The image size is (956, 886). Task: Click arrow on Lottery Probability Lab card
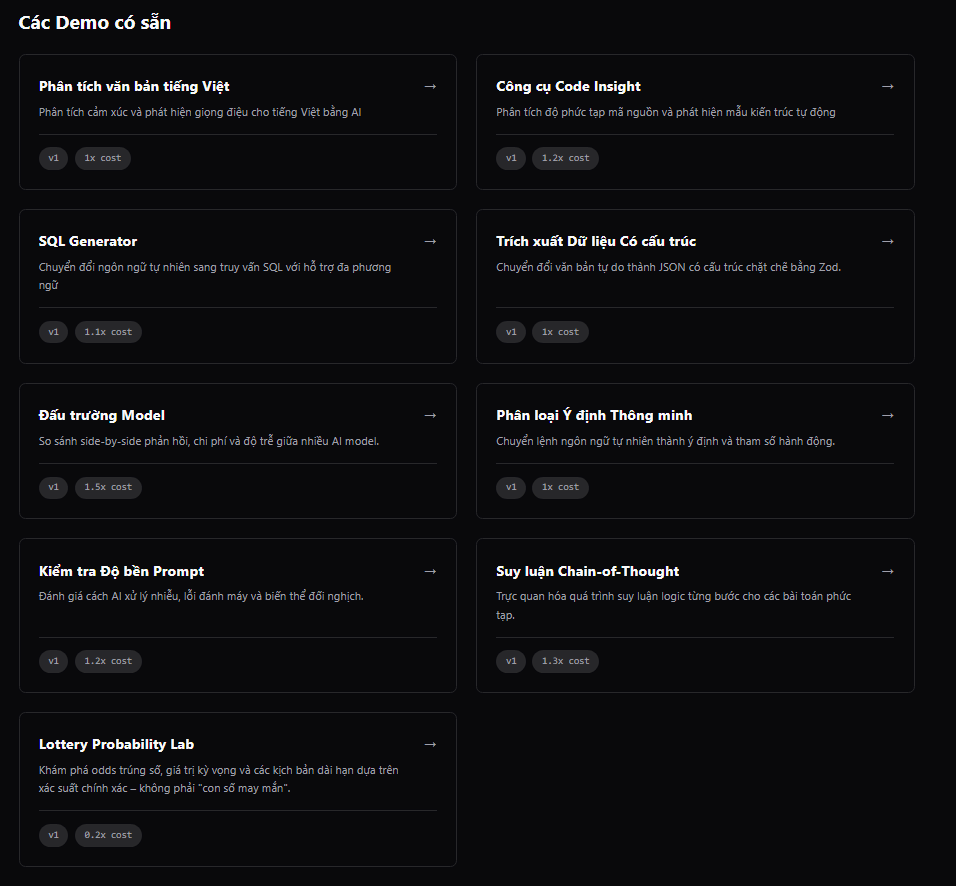[x=430, y=744]
